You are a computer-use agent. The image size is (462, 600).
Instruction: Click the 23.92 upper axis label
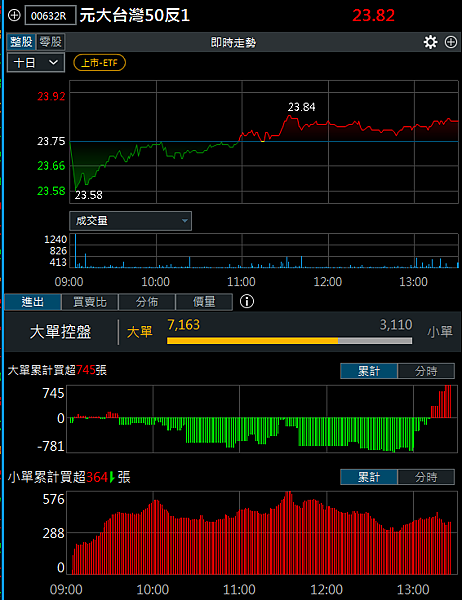(x=51, y=96)
